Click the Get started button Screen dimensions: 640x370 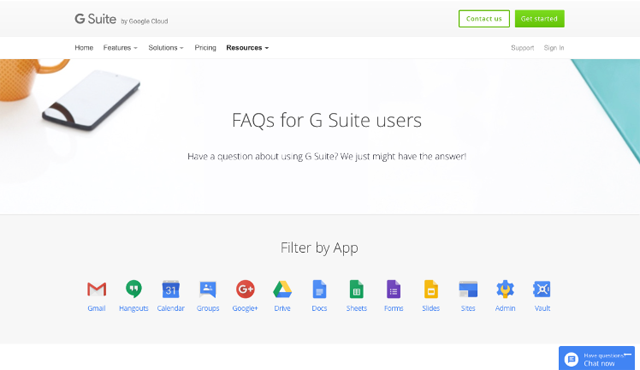click(540, 19)
